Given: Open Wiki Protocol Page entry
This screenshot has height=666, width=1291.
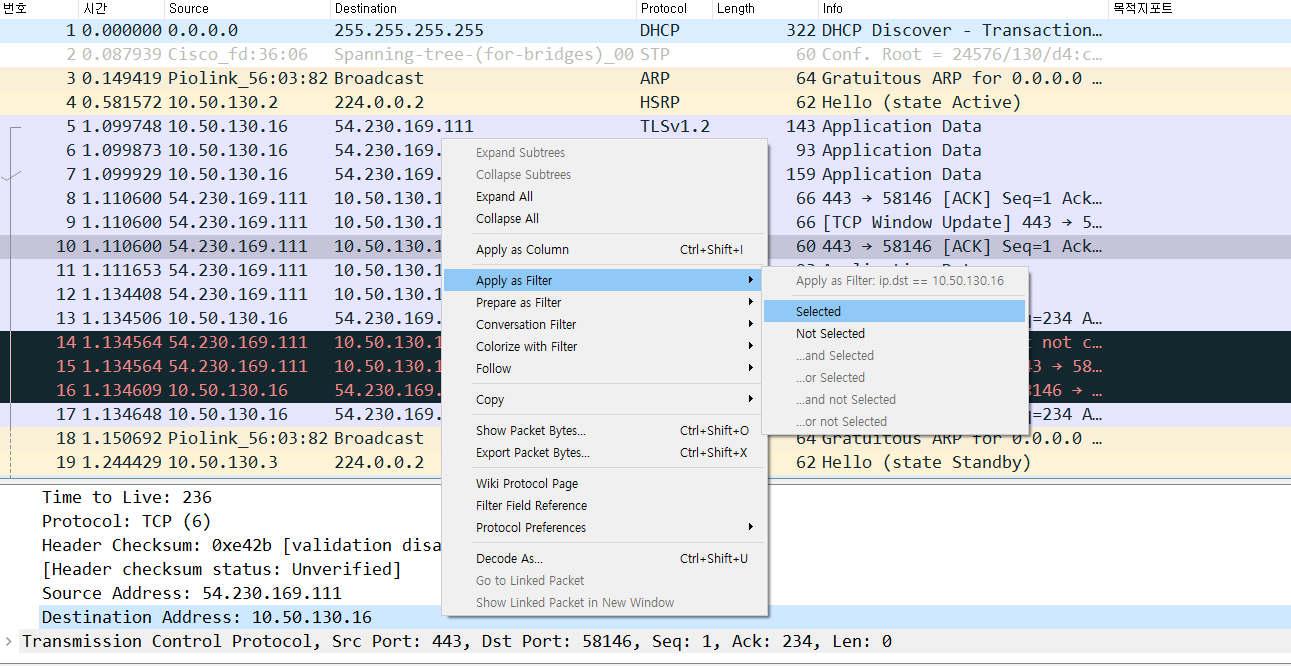Looking at the screenshot, I should 603,484.
